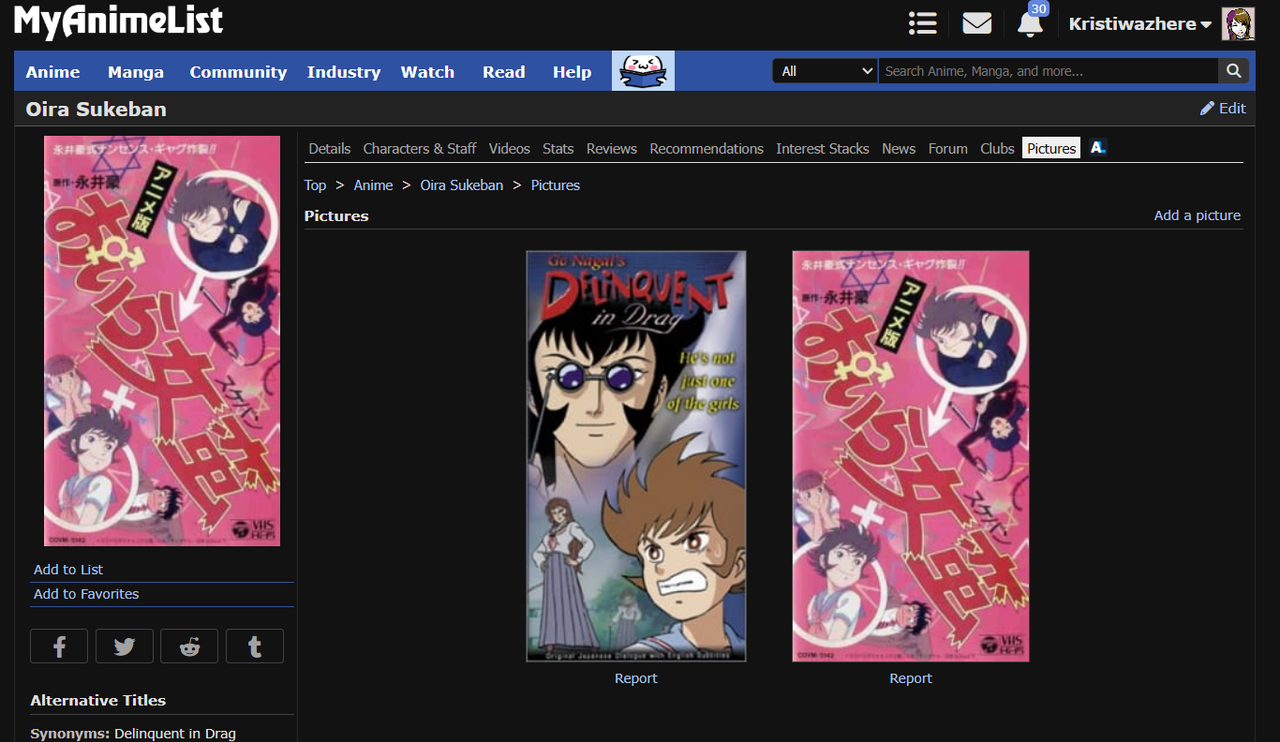Screen dimensions: 1280x742
Task: Click the Edit link text
Action: click(x=1232, y=108)
